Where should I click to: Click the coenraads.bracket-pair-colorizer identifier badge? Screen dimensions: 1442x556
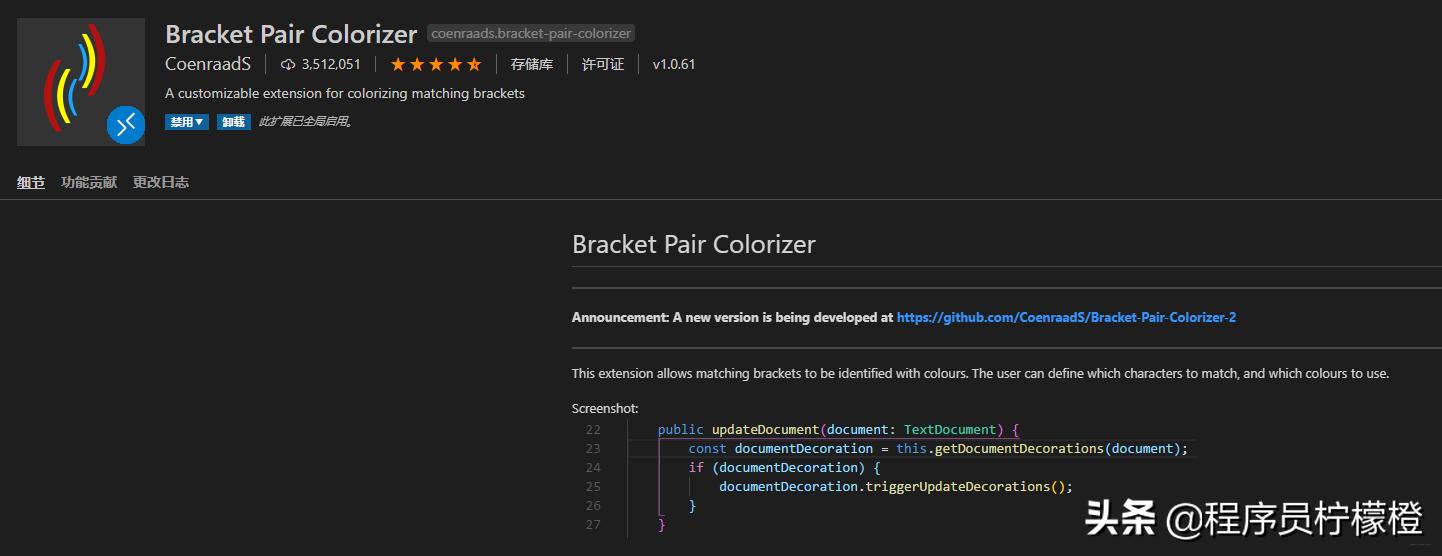[x=531, y=33]
